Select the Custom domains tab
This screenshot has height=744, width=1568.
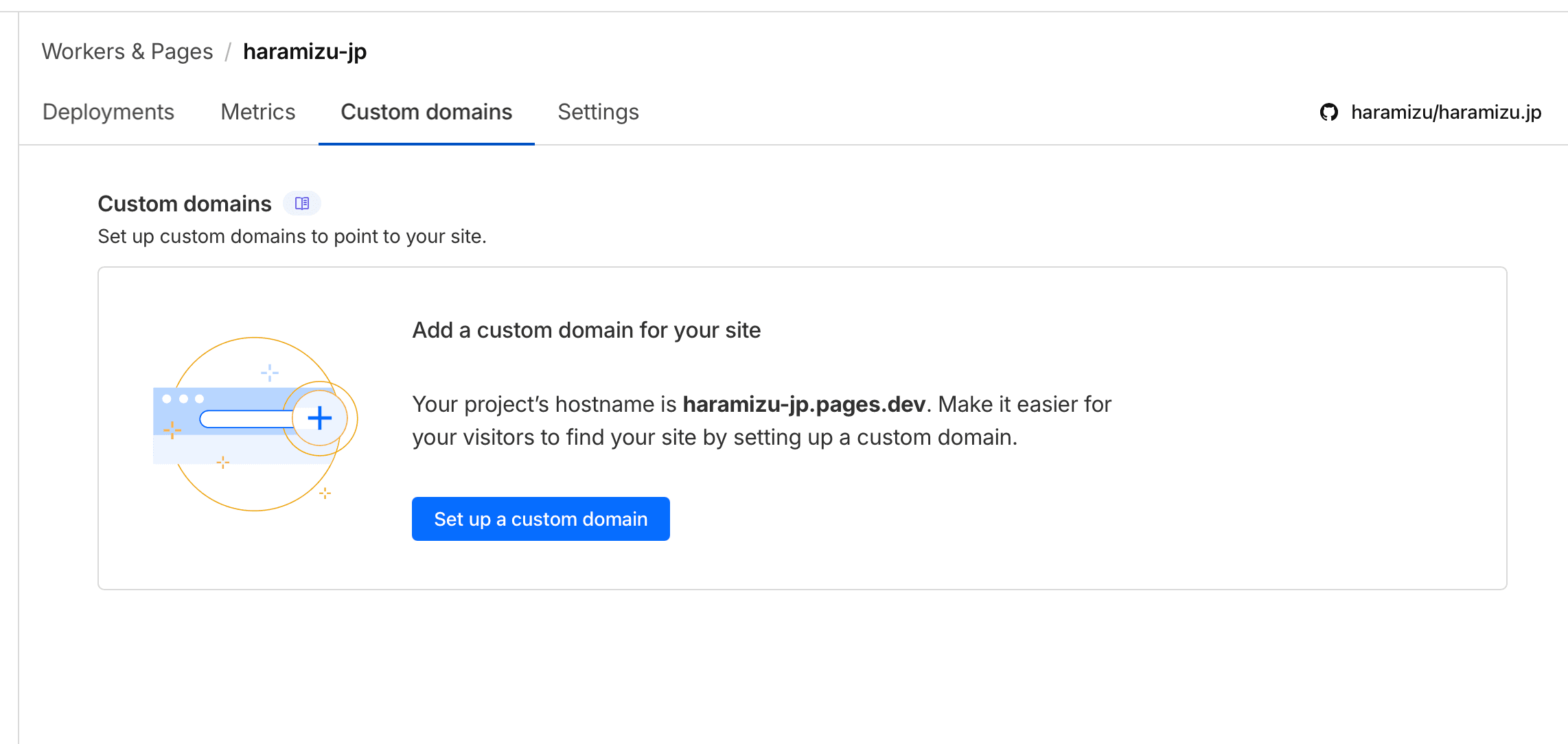(x=426, y=112)
